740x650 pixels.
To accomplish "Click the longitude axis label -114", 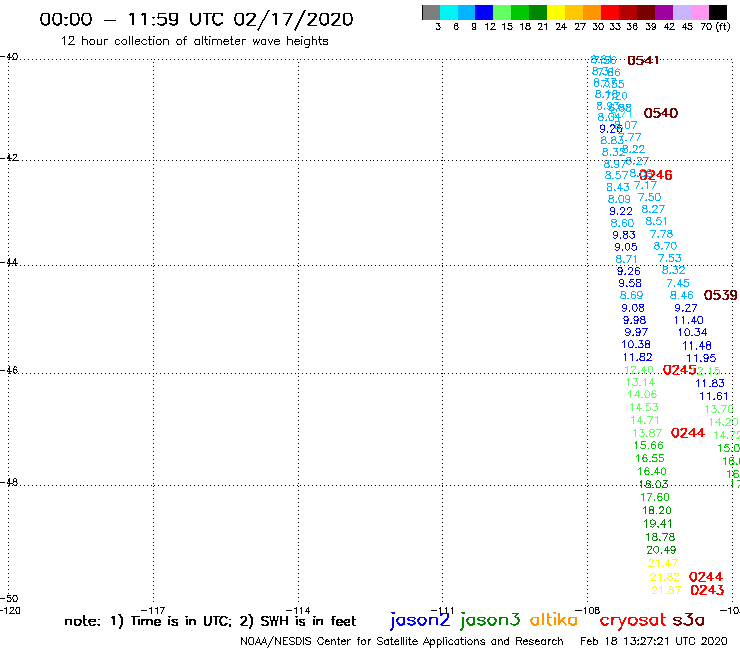I will (298, 610).
